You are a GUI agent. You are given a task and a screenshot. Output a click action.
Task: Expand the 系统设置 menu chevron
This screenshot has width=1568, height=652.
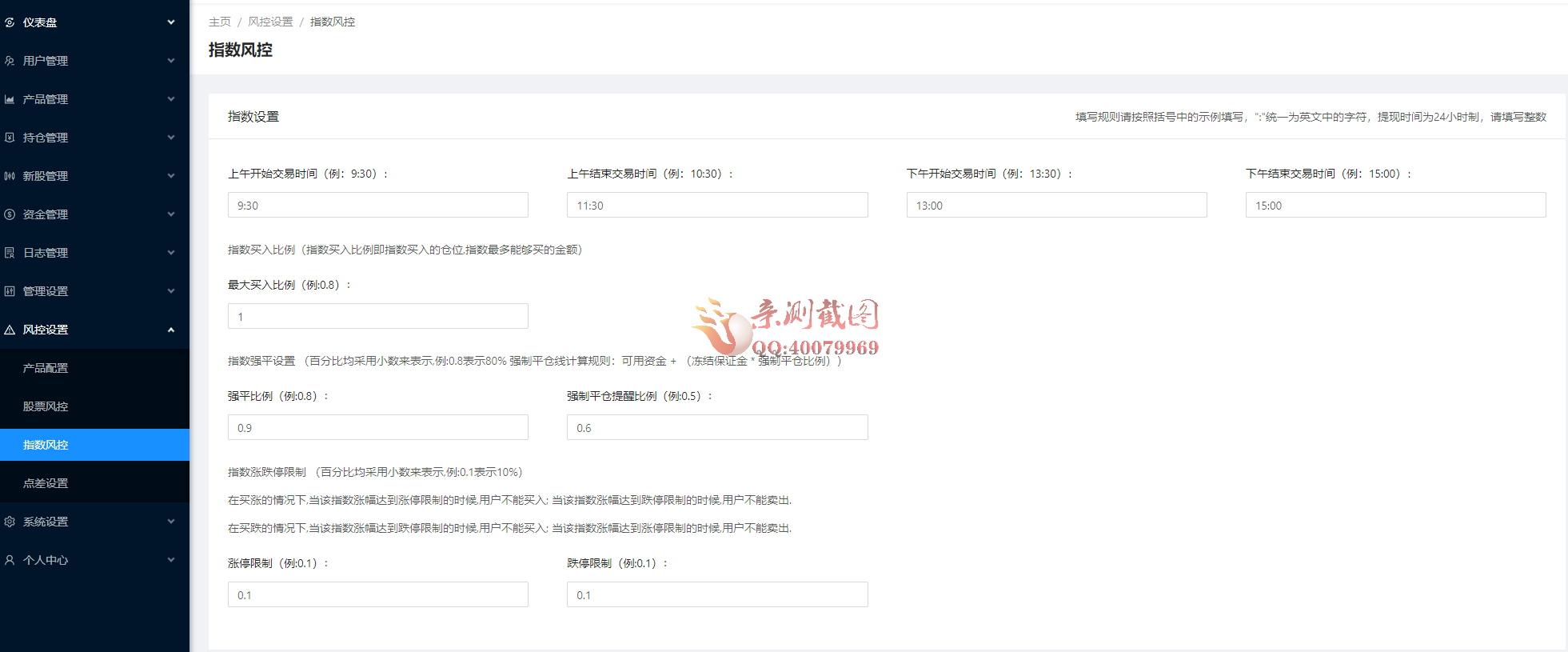[171, 522]
